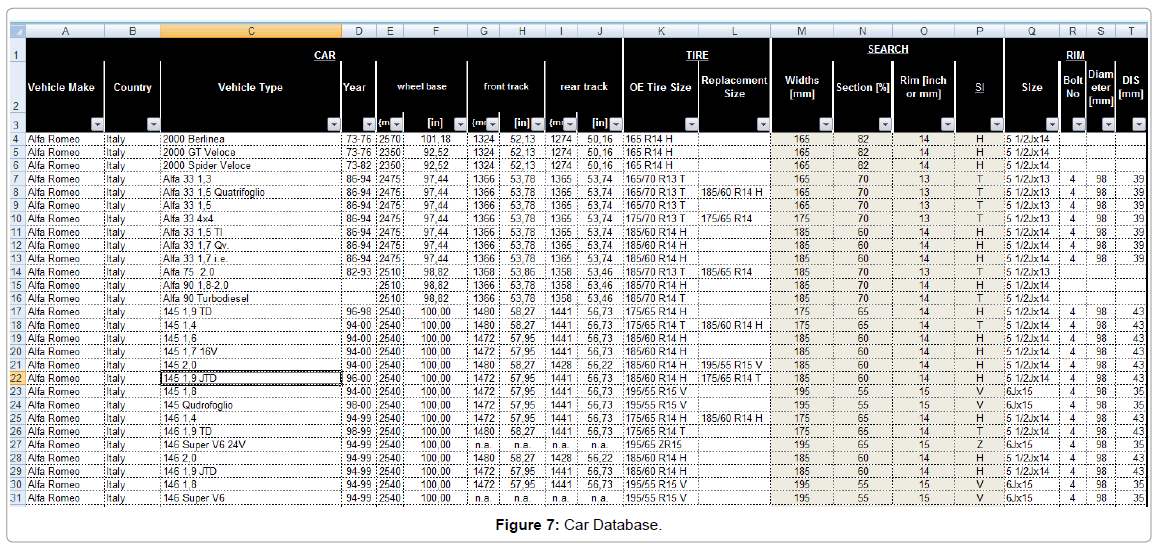Image resolution: width=1159 pixels, height=548 pixels.
Task: Select column P header
Action: [x=979, y=31]
